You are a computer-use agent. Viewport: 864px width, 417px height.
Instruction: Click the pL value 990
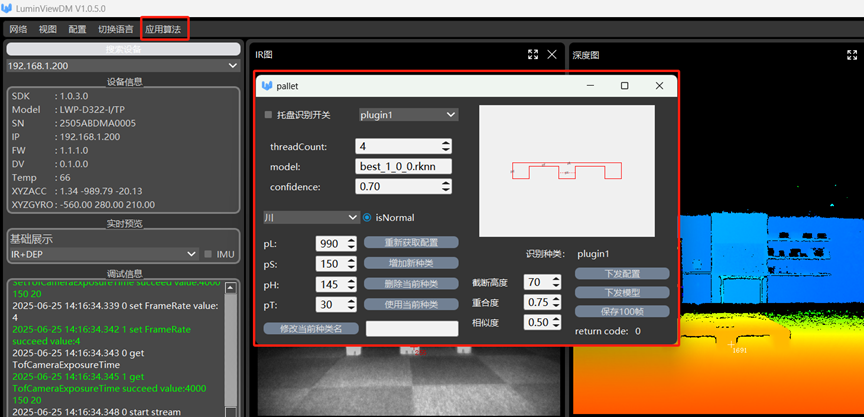tap(331, 243)
